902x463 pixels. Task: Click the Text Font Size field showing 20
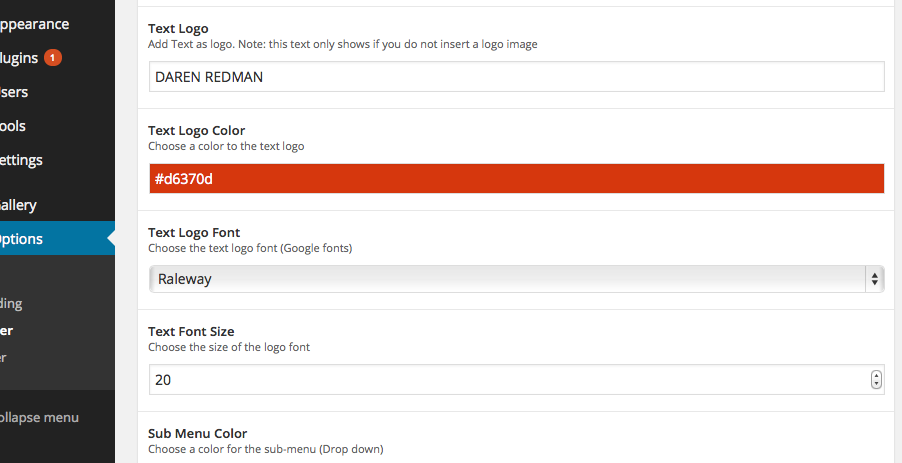517,380
